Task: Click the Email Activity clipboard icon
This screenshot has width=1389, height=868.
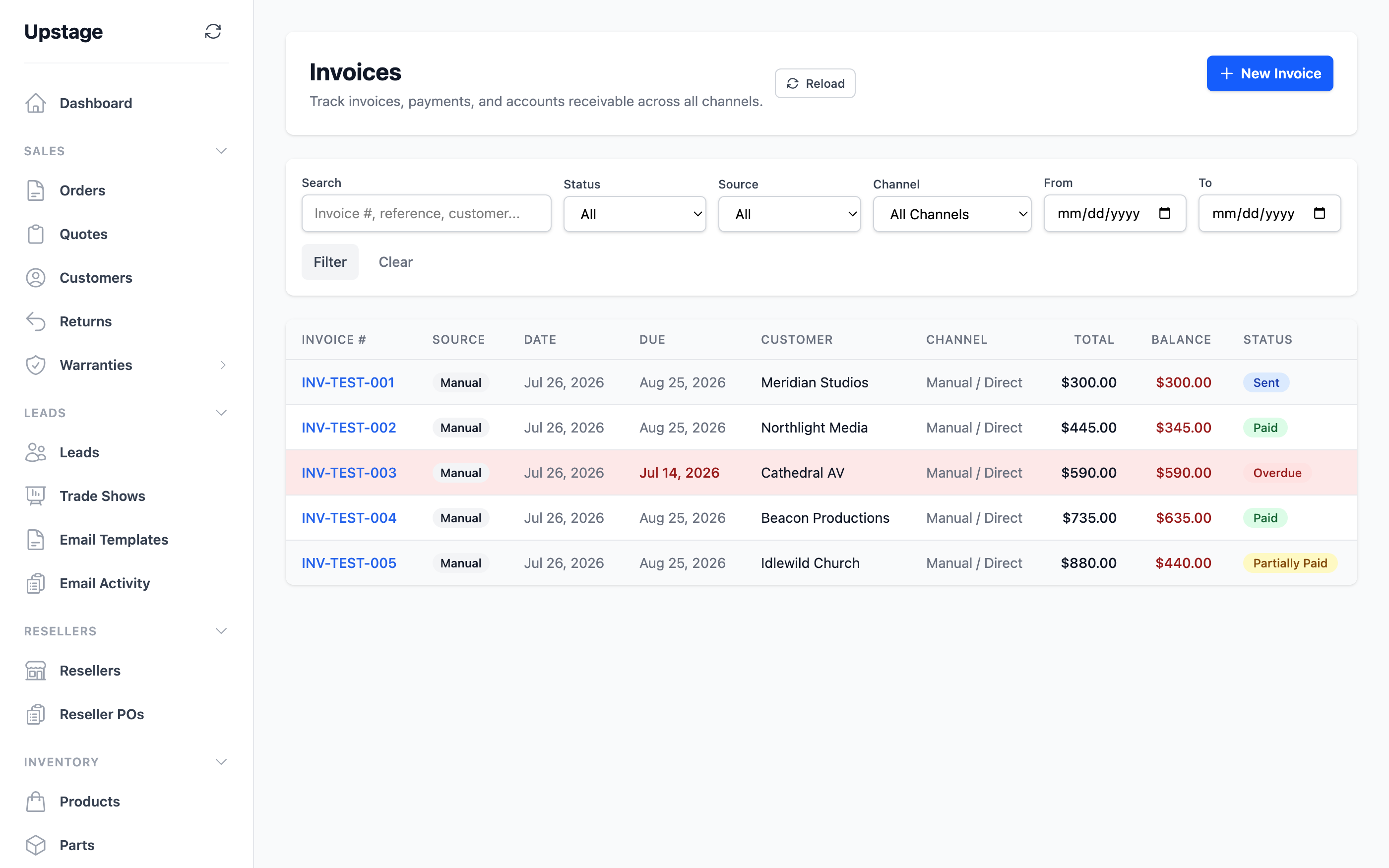Action: coord(36,583)
